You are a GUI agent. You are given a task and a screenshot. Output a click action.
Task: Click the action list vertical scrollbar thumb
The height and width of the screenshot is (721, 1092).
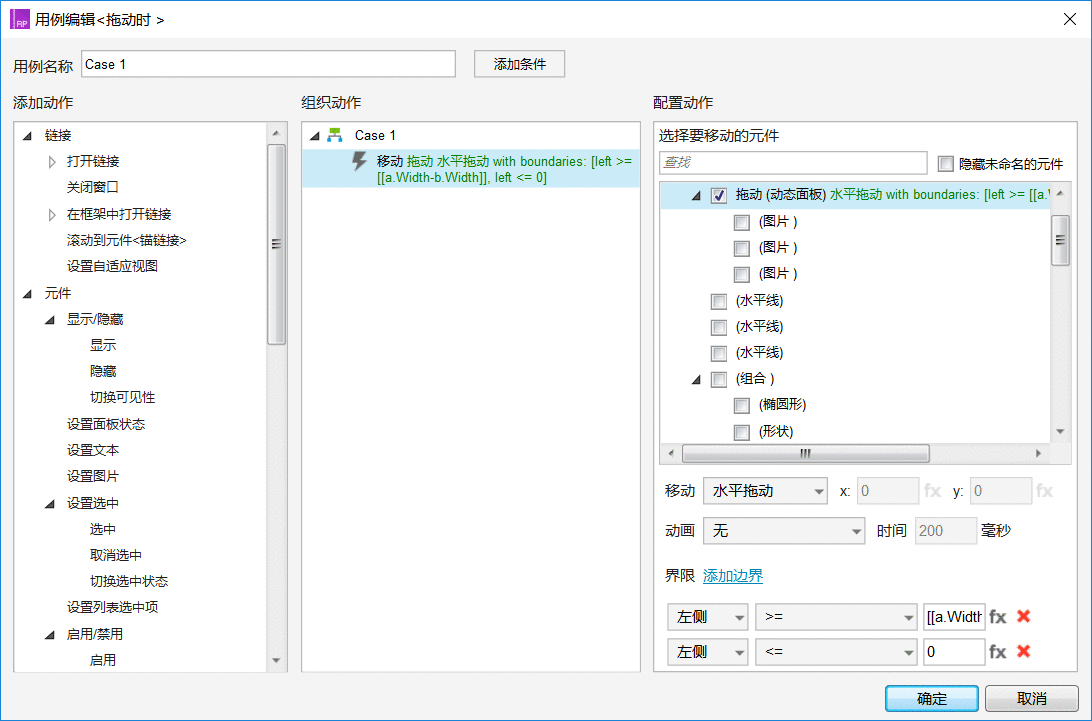click(x=276, y=244)
